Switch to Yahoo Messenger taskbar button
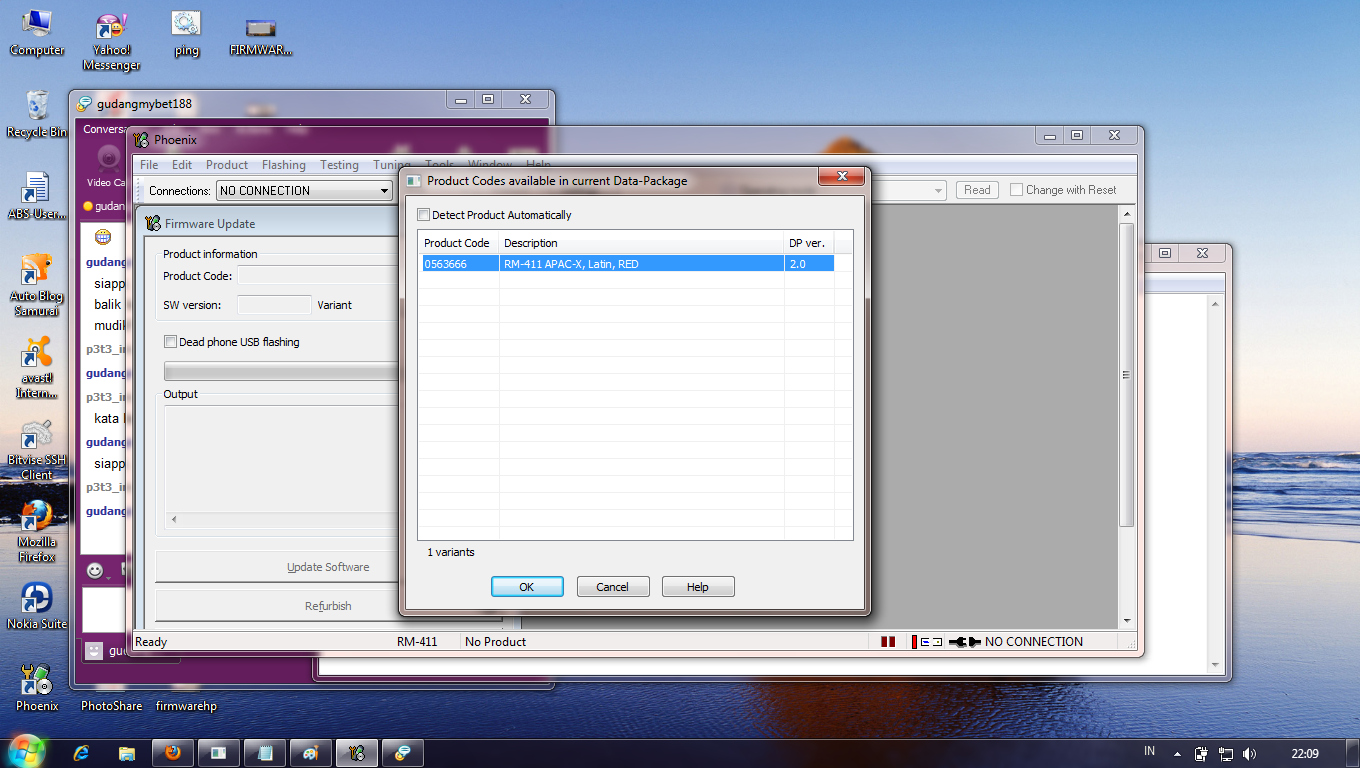1360x768 pixels. (x=402, y=753)
